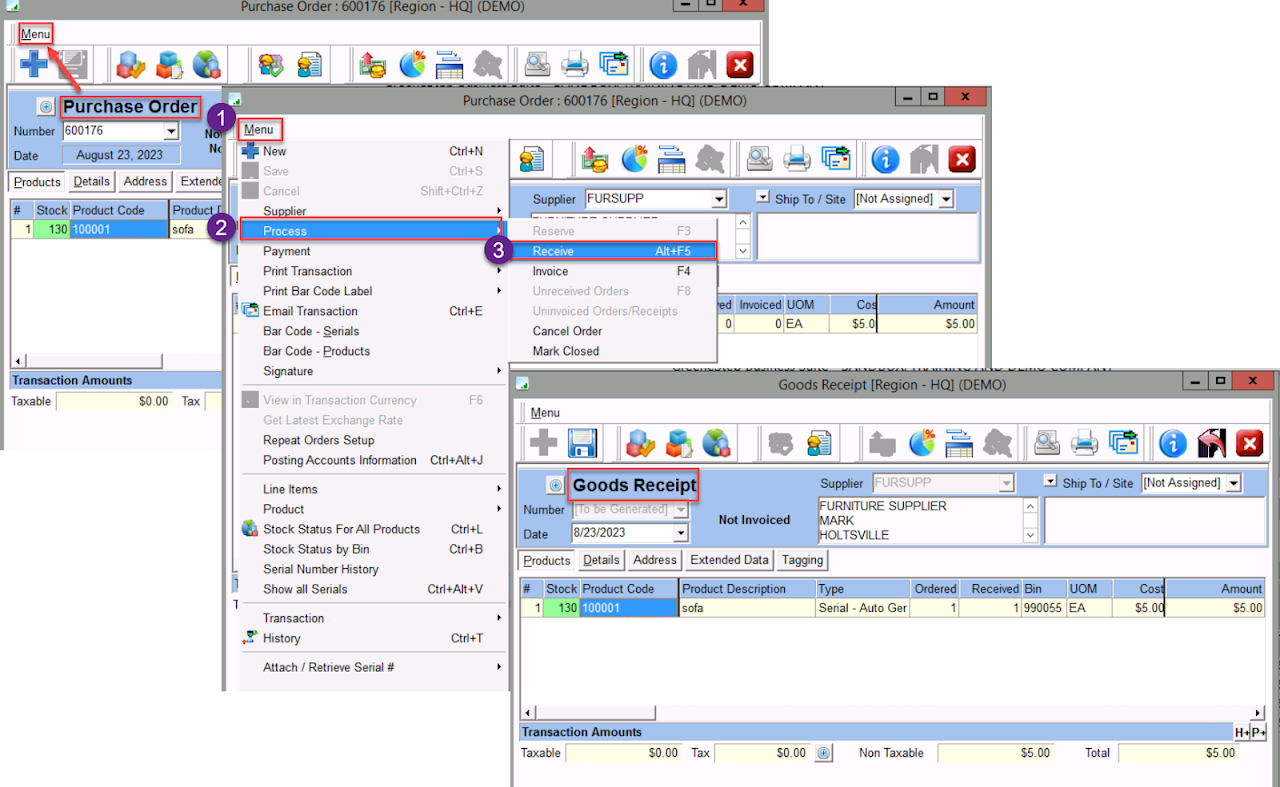
Task: Open the Number 600176 dropdown in Purchase Order
Action: tap(171, 131)
